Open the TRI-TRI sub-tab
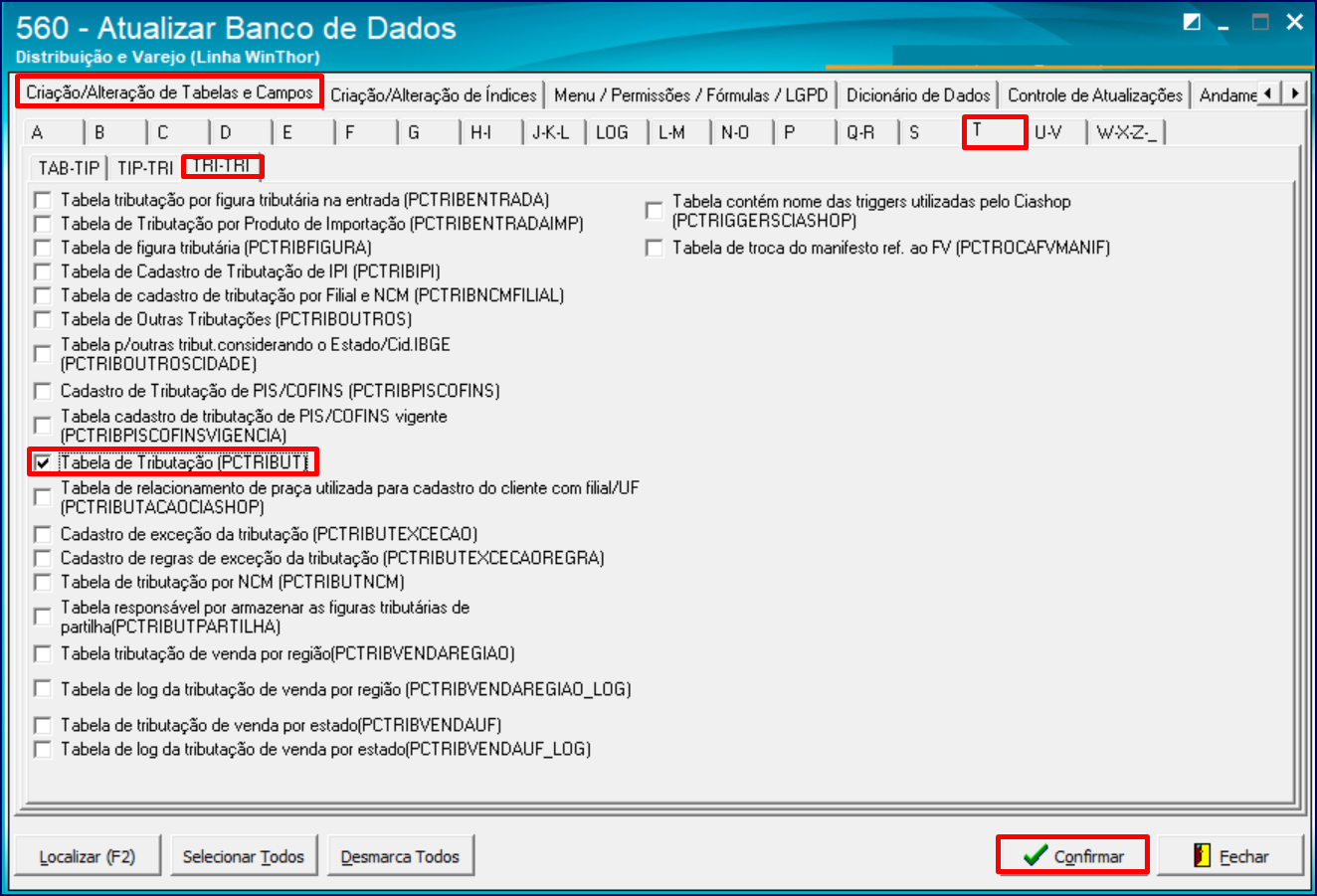 pyautogui.click(x=223, y=166)
